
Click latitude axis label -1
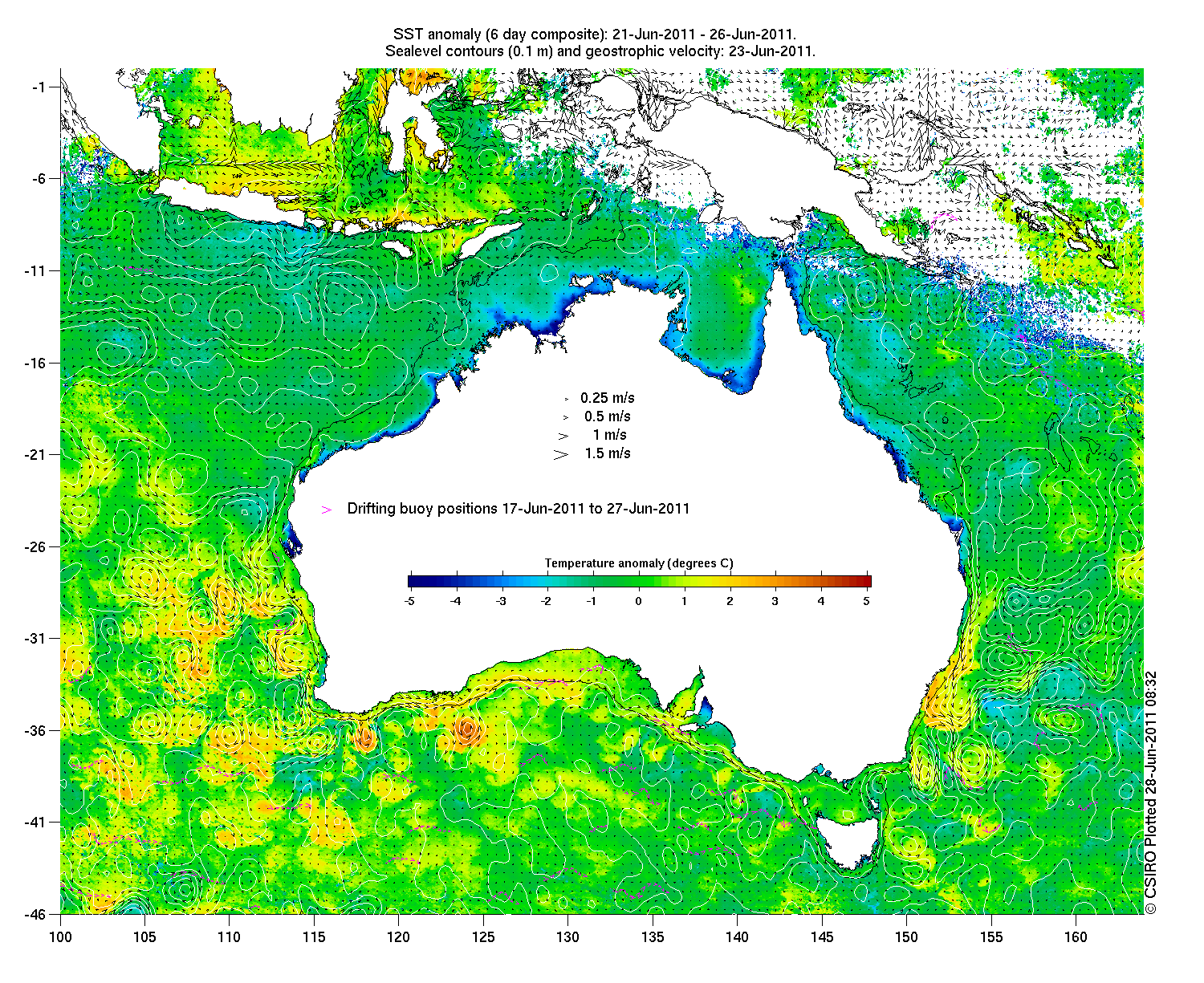pyautogui.click(x=39, y=87)
